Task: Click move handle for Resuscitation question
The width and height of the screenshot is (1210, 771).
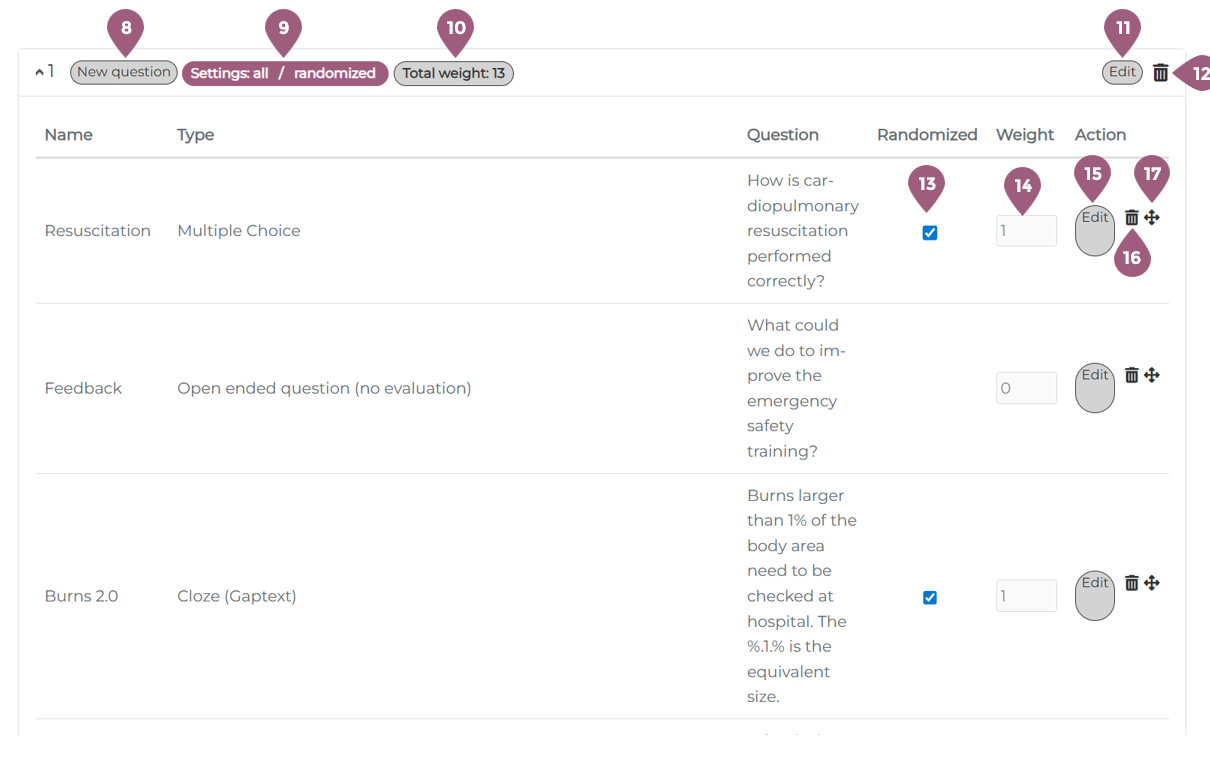Action: pos(1152,218)
